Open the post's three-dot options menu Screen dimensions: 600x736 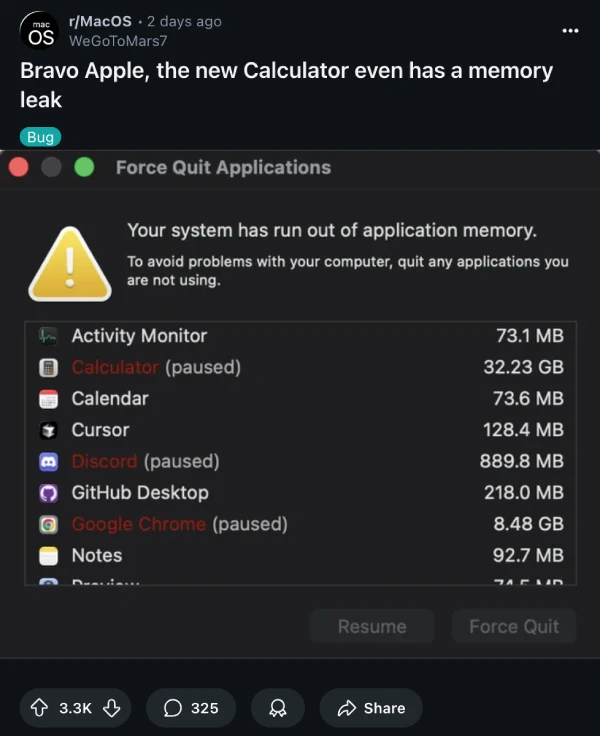click(570, 31)
